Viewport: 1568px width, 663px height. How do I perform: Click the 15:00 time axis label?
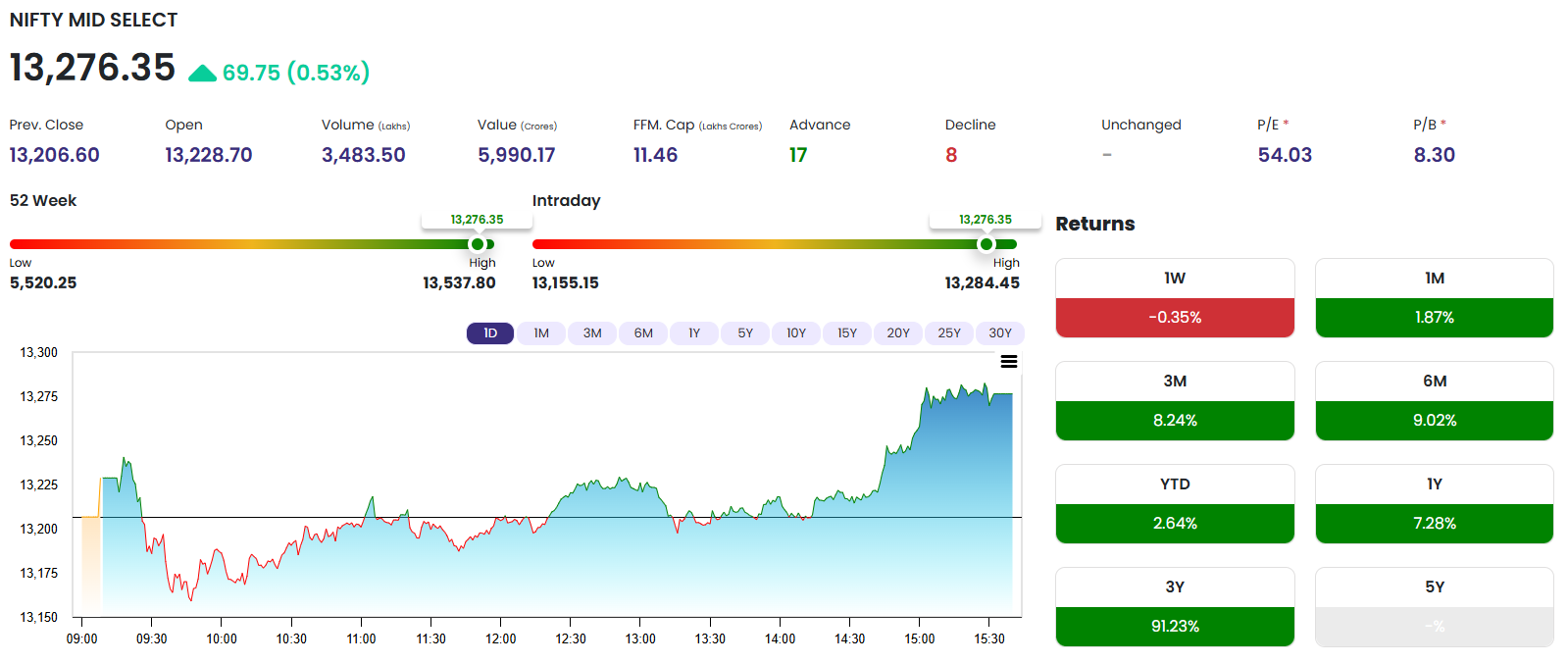pos(920,638)
